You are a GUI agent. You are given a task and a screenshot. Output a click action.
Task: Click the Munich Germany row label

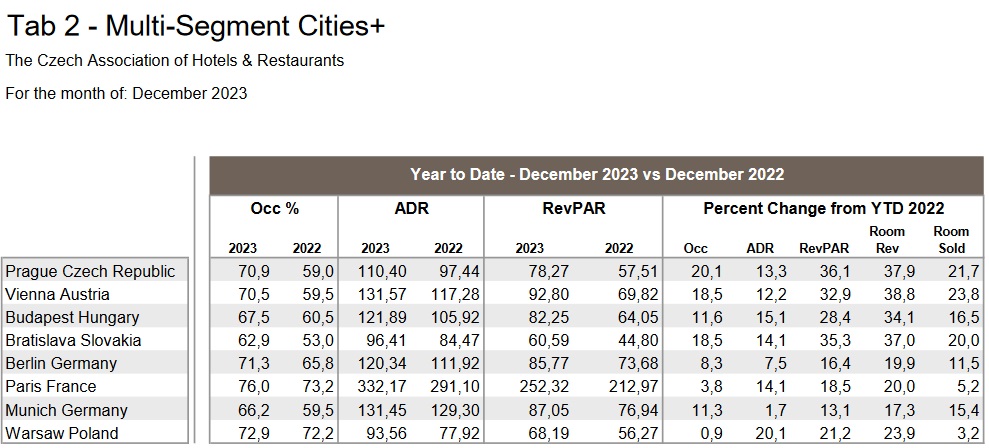click(x=66, y=410)
